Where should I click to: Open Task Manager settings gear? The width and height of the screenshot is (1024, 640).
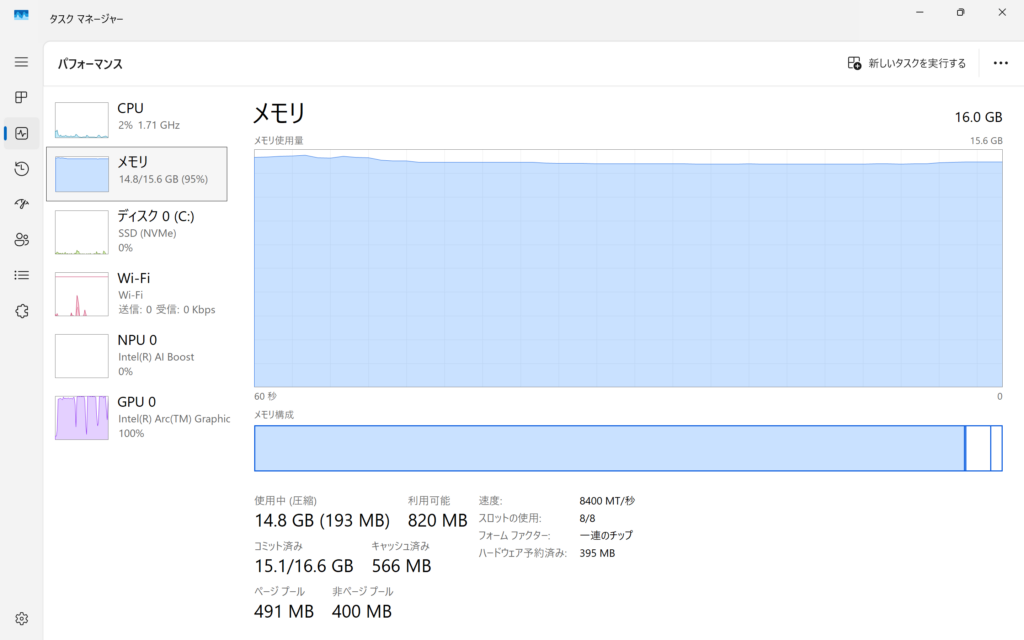(x=22, y=618)
